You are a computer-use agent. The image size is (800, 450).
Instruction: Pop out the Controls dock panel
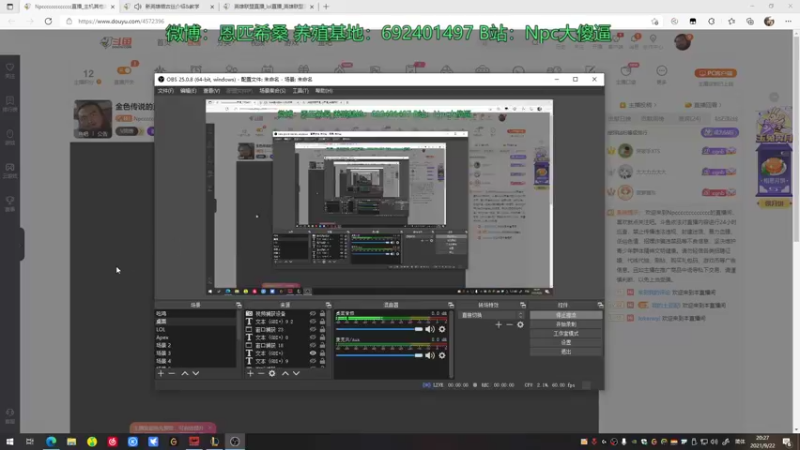(600, 305)
